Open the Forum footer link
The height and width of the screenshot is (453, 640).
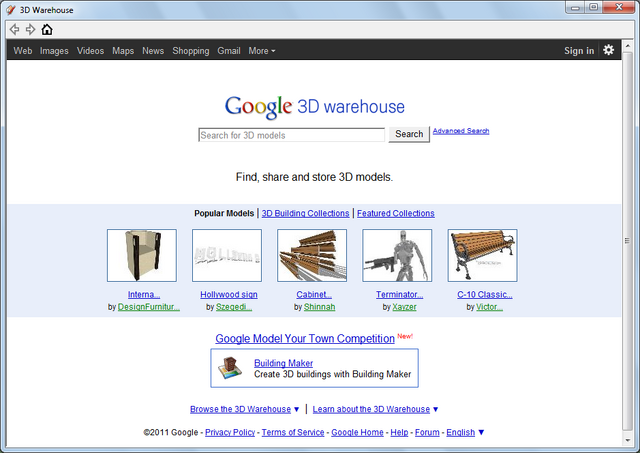coord(427,433)
